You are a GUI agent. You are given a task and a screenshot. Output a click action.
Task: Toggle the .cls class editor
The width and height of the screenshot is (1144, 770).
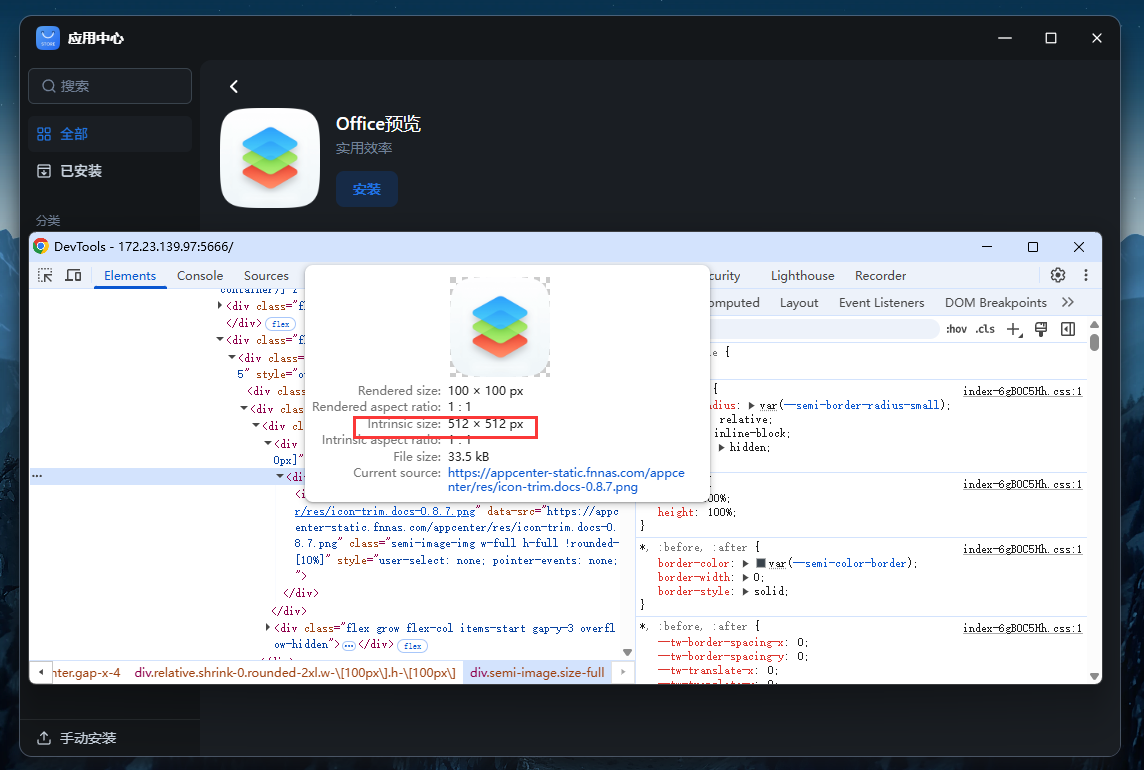985,329
